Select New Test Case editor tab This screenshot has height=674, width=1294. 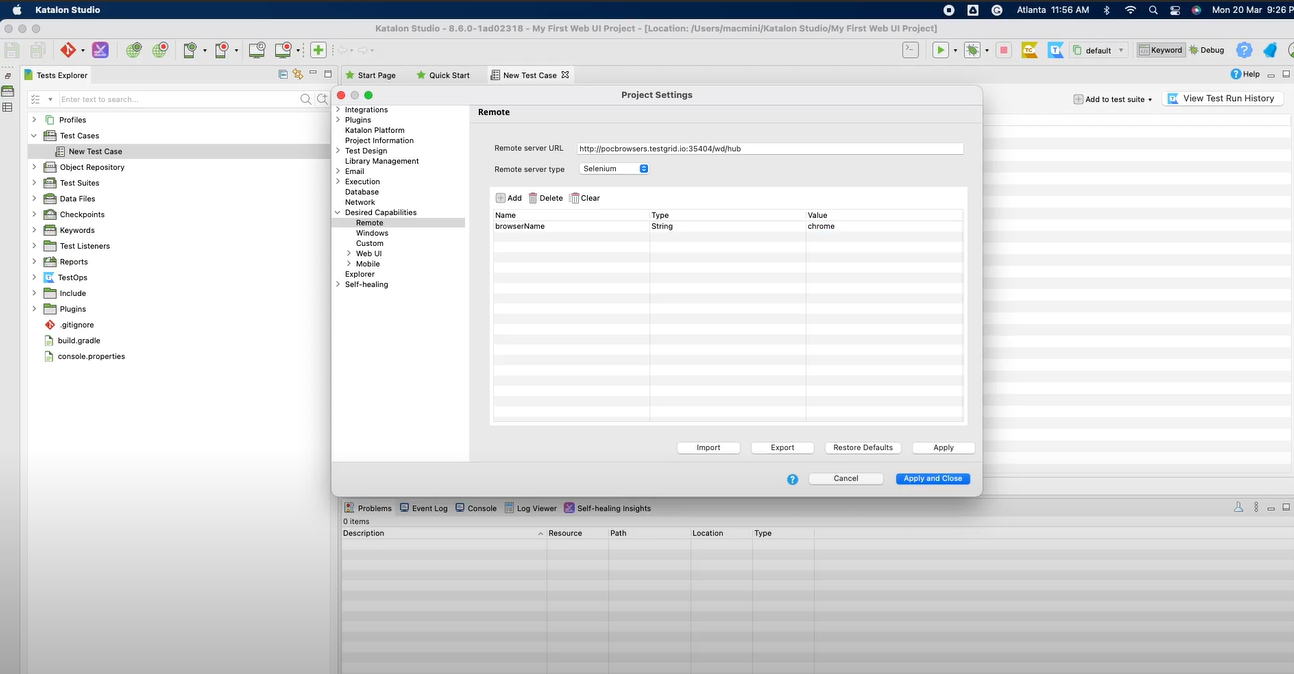529,75
